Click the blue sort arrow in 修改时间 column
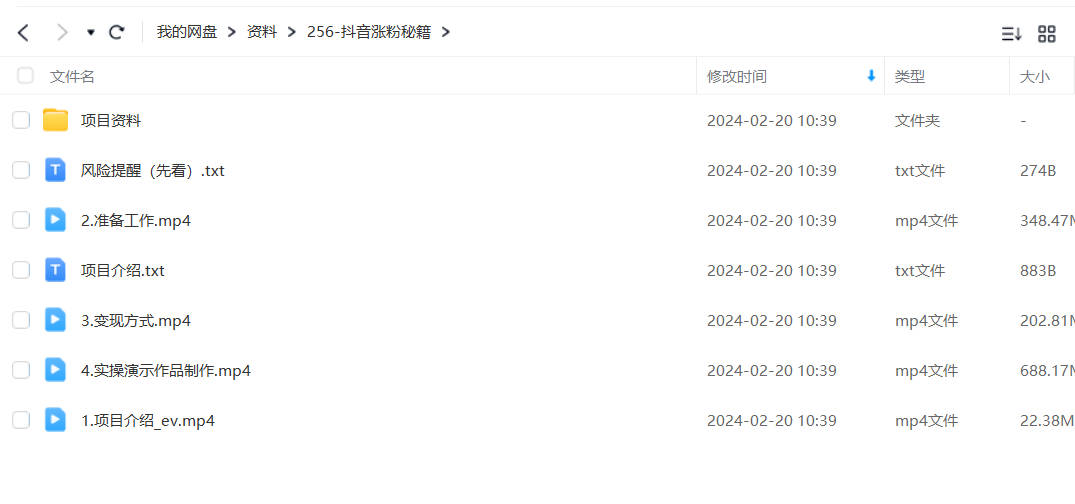Viewport: 1075px width, 504px height. (x=871, y=76)
